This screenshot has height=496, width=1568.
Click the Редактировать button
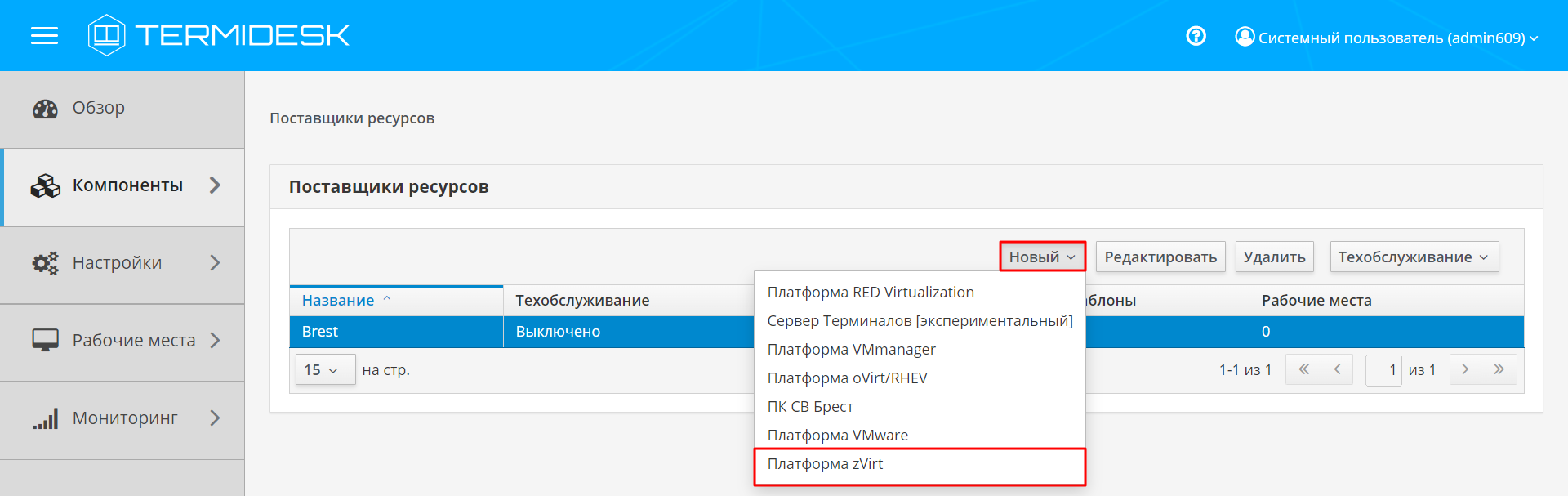[x=1160, y=257]
